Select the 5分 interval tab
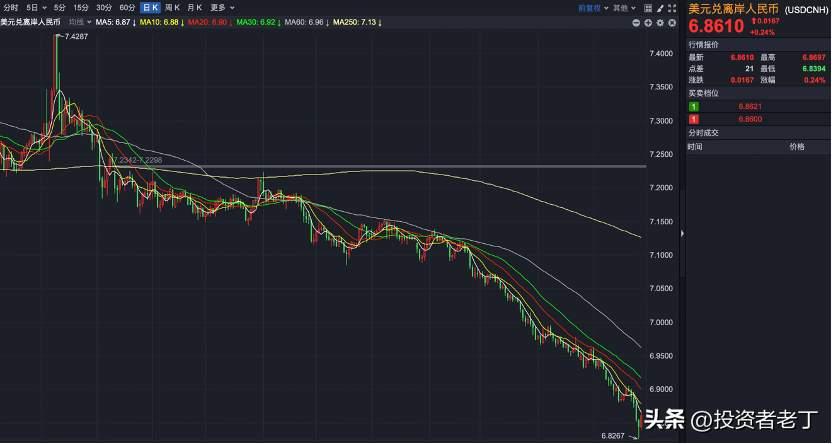Image resolution: width=832 pixels, height=444 pixels. pos(59,8)
